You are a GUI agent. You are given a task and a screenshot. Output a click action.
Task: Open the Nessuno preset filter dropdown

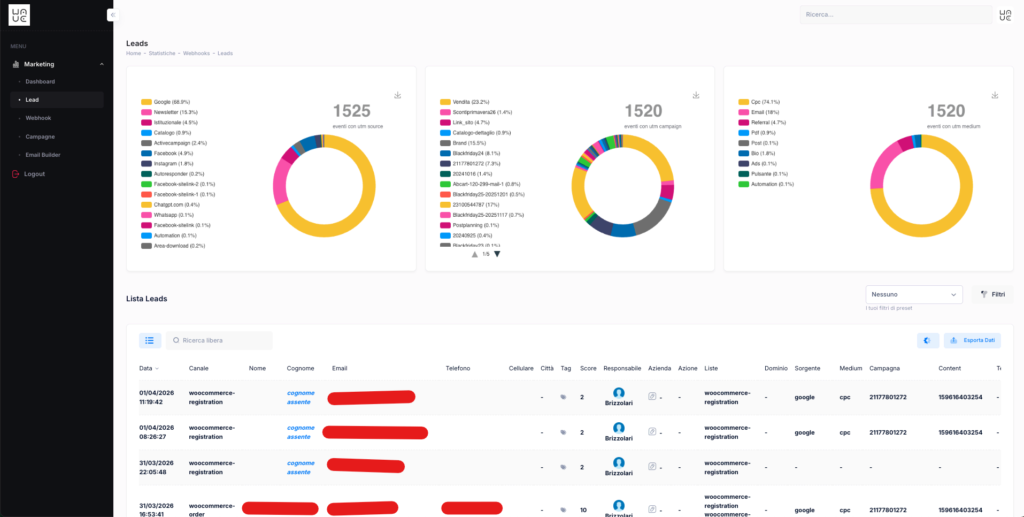point(914,294)
